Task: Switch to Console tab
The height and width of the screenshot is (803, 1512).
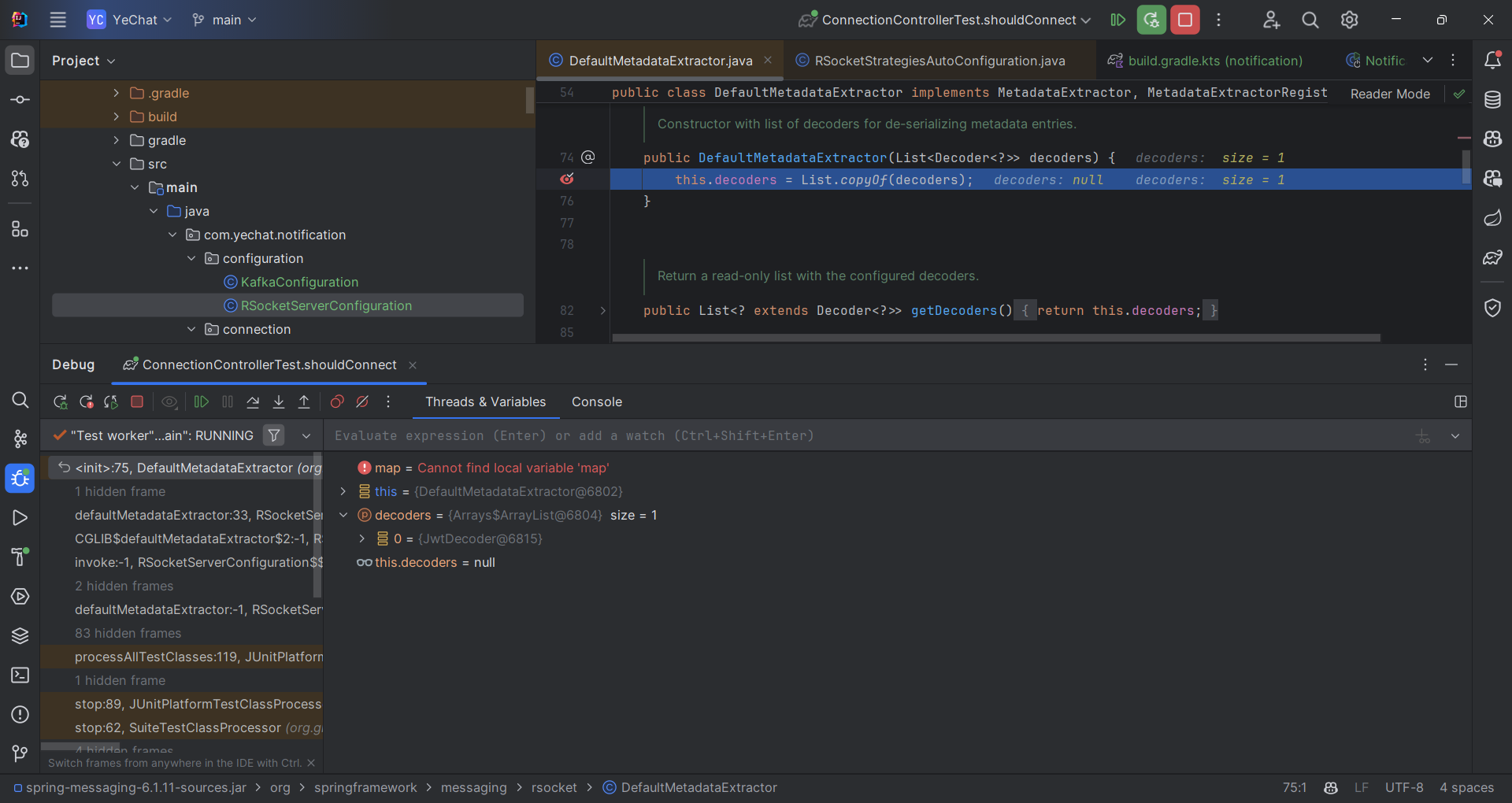Action: 597,401
